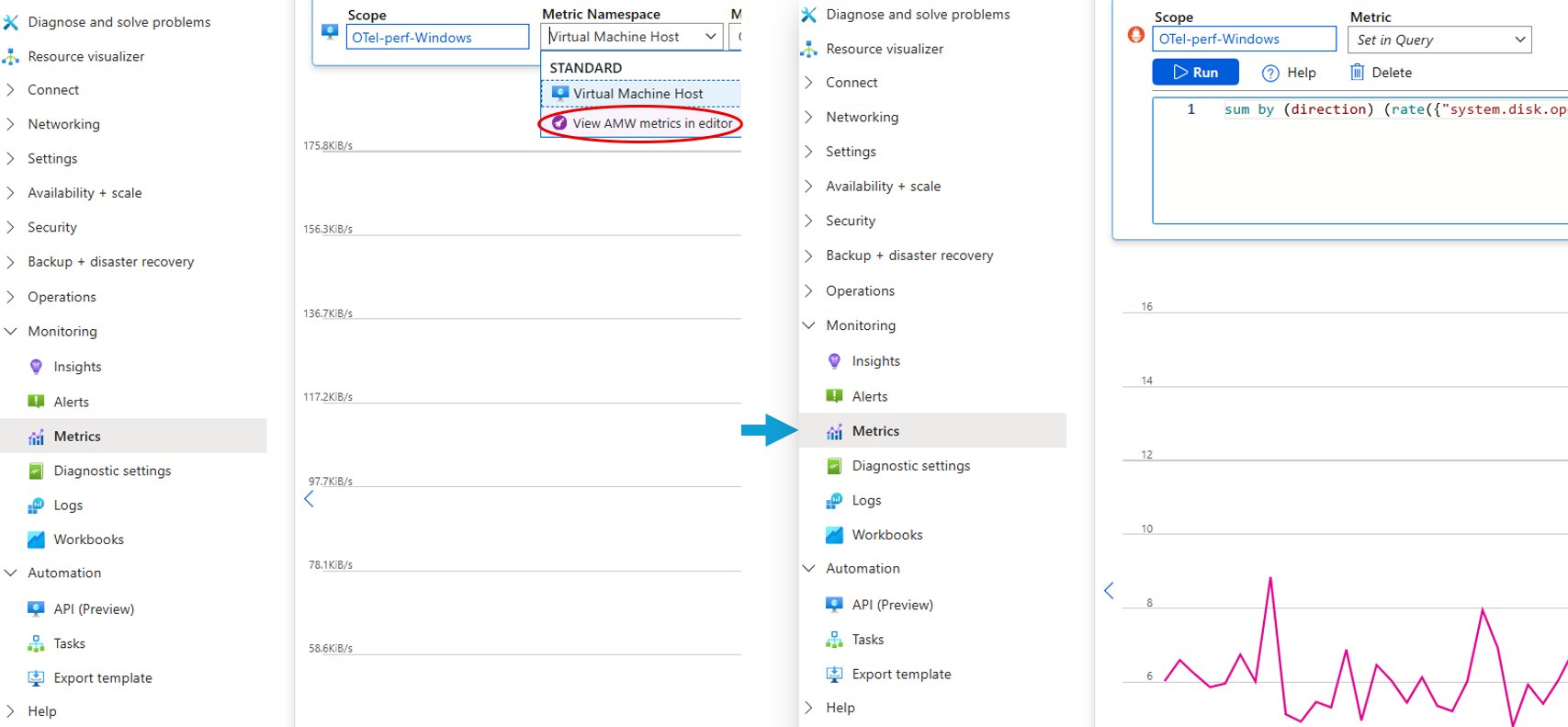The height and width of the screenshot is (727, 1568).
Task: Expand Settings in left panel
Action: click(x=10, y=159)
